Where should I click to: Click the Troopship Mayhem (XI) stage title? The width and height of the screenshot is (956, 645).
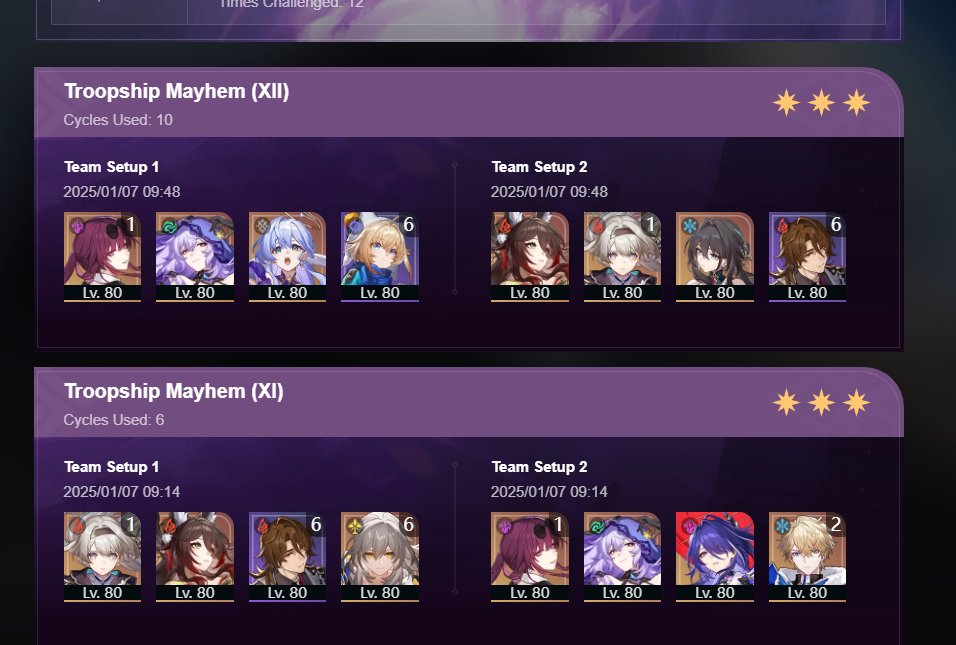(174, 391)
